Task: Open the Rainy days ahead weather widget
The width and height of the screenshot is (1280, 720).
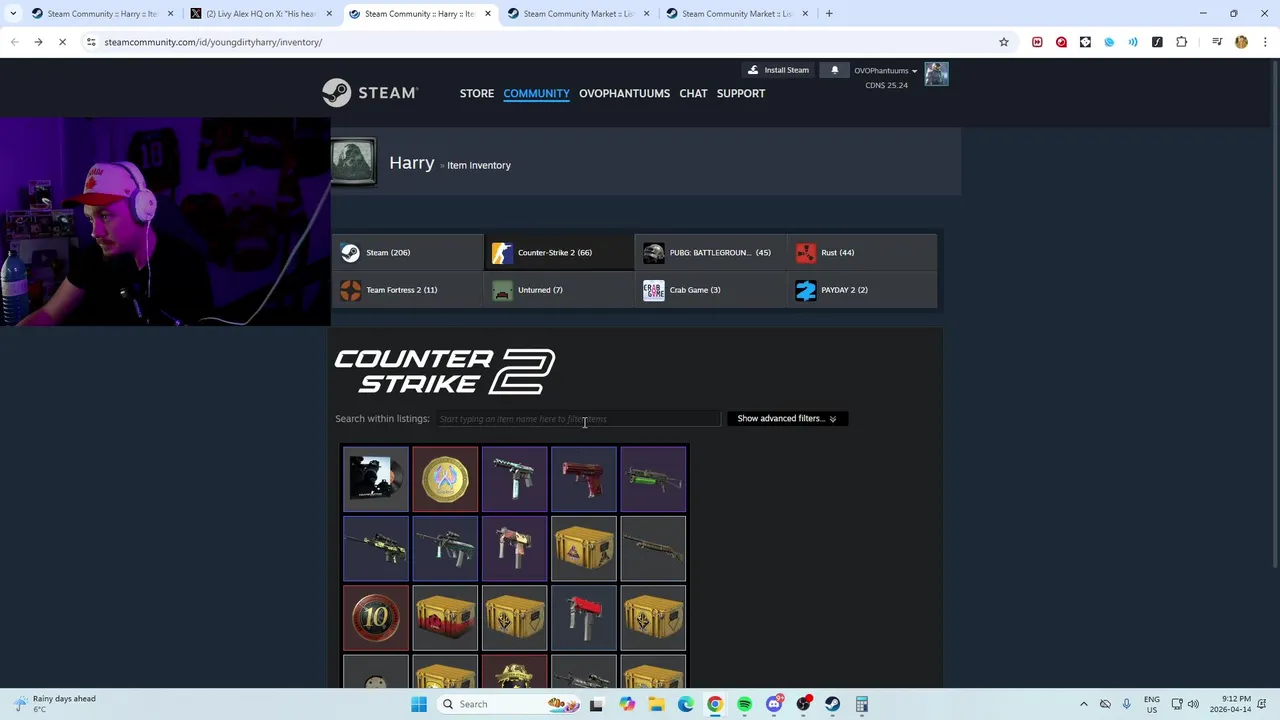Action: pos(55,704)
